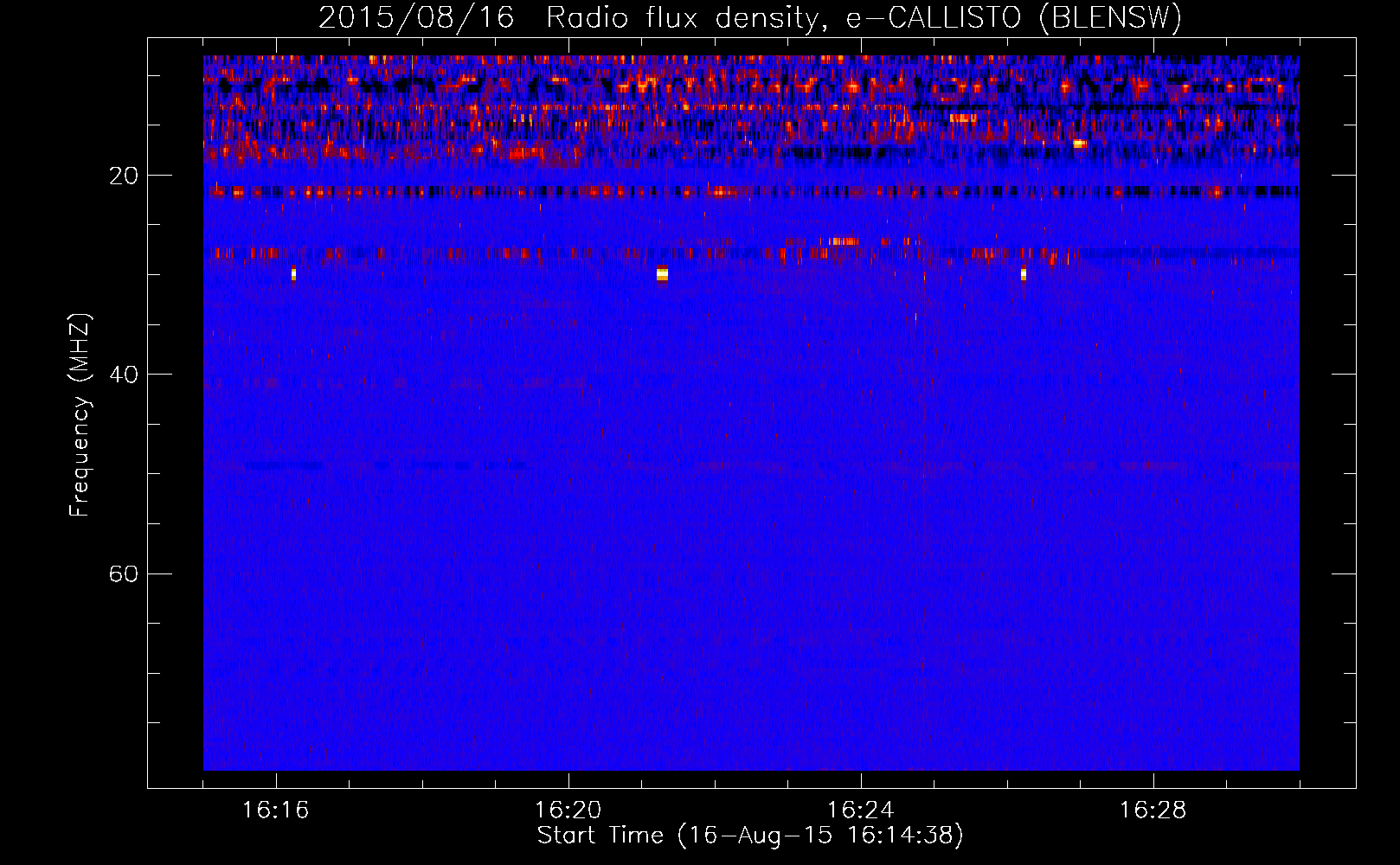
Task: Click the frequency tick label '40'
Action: coord(124,375)
